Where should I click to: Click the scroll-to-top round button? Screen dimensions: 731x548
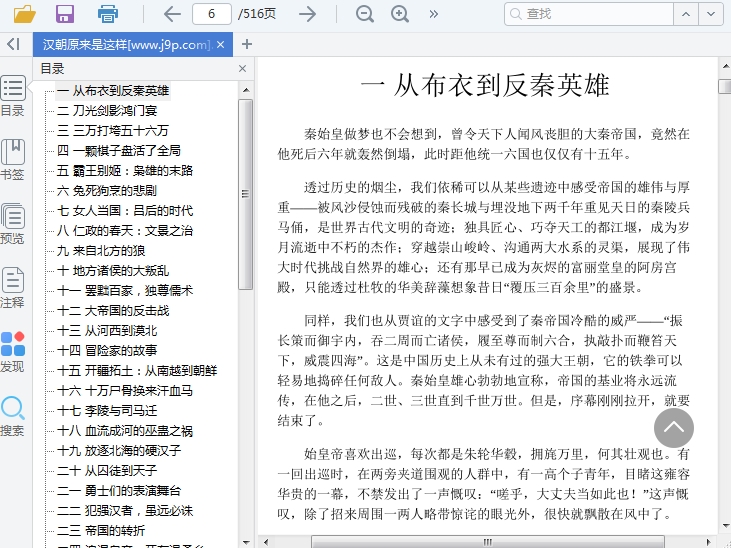pyautogui.click(x=674, y=427)
